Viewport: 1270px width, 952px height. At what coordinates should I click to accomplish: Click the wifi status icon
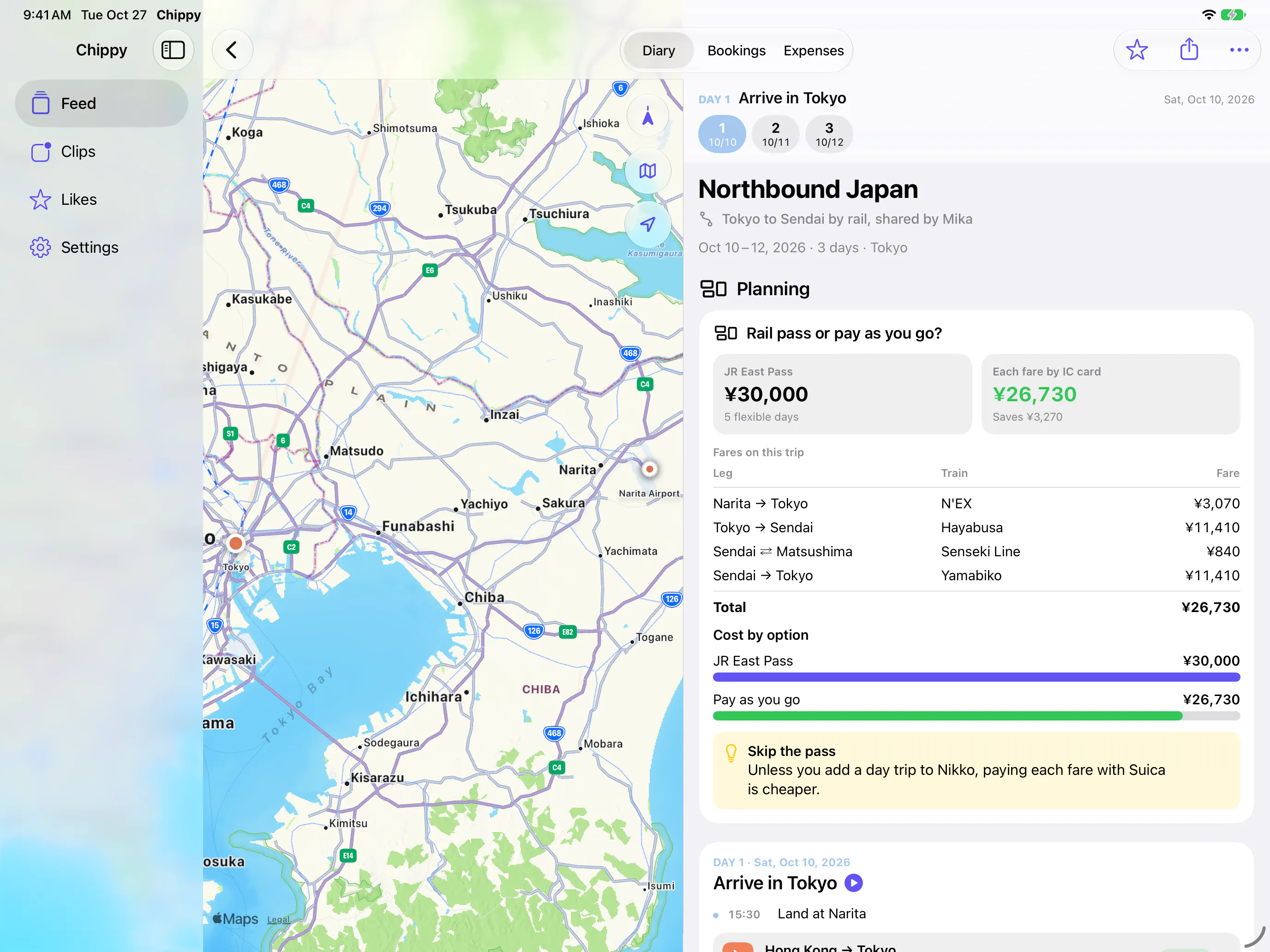point(1209,14)
